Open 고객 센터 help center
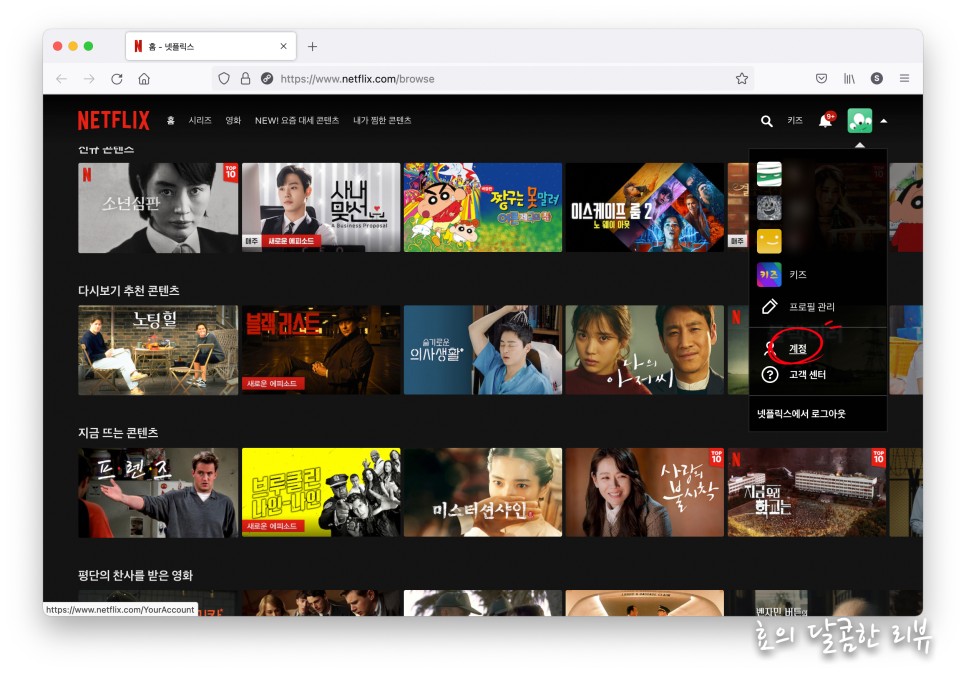The height and width of the screenshot is (673, 966). [x=807, y=375]
